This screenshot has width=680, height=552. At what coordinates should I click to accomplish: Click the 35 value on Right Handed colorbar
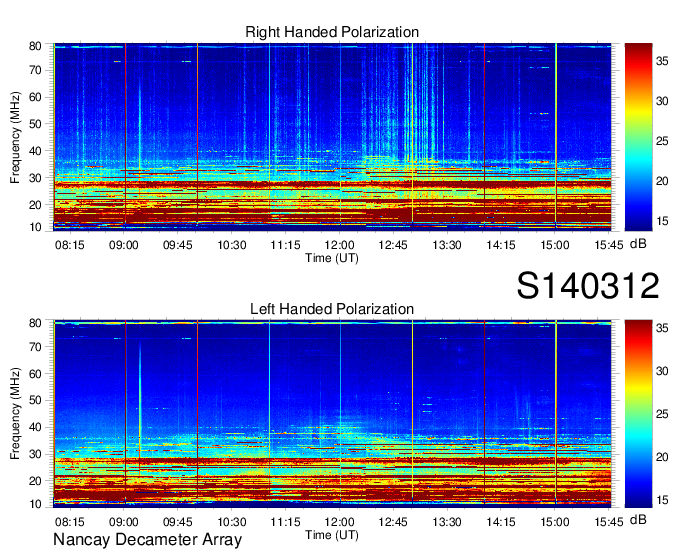tap(662, 61)
